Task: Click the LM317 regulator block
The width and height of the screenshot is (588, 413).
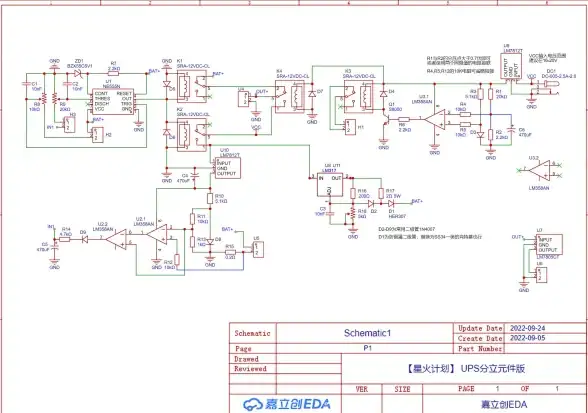Action: coord(330,185)
